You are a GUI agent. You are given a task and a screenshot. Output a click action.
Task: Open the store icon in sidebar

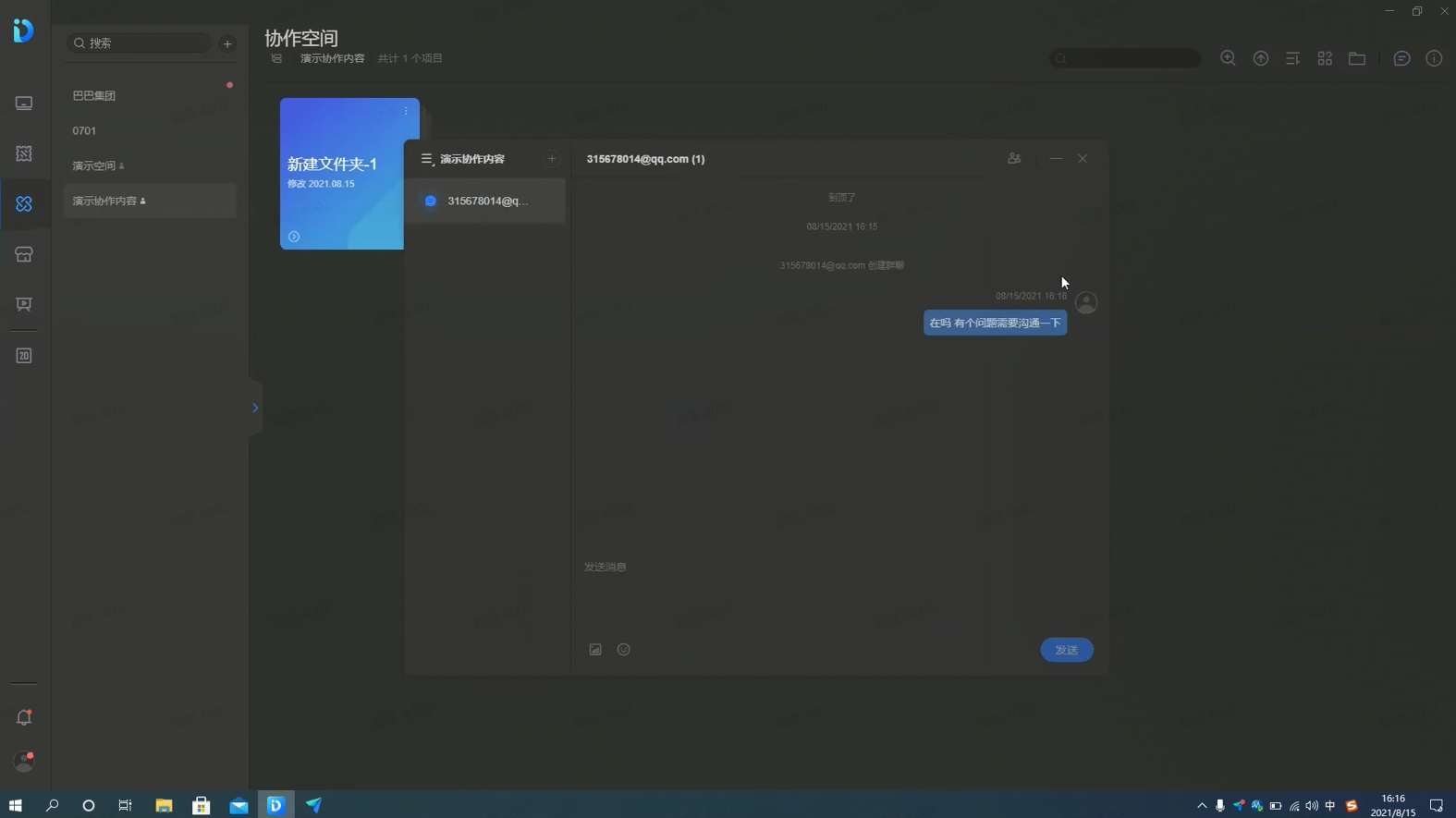click(x=24, y=254)
